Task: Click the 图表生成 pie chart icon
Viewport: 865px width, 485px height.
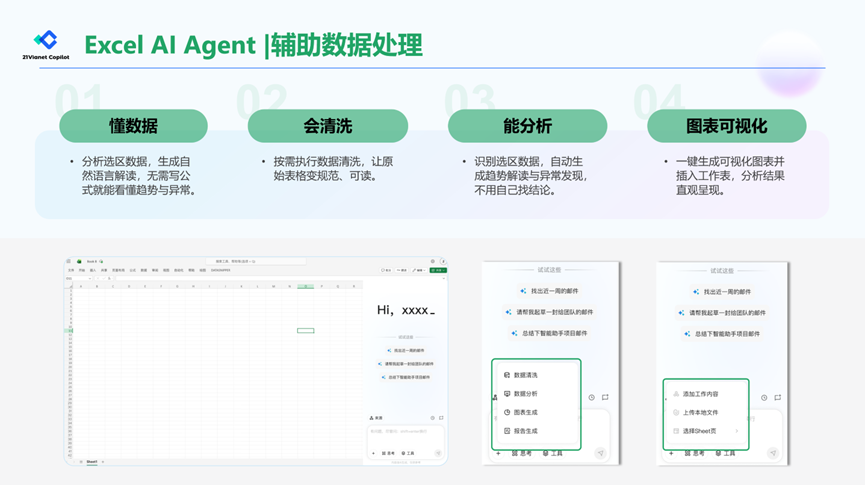Action: [x=507, y=412]
